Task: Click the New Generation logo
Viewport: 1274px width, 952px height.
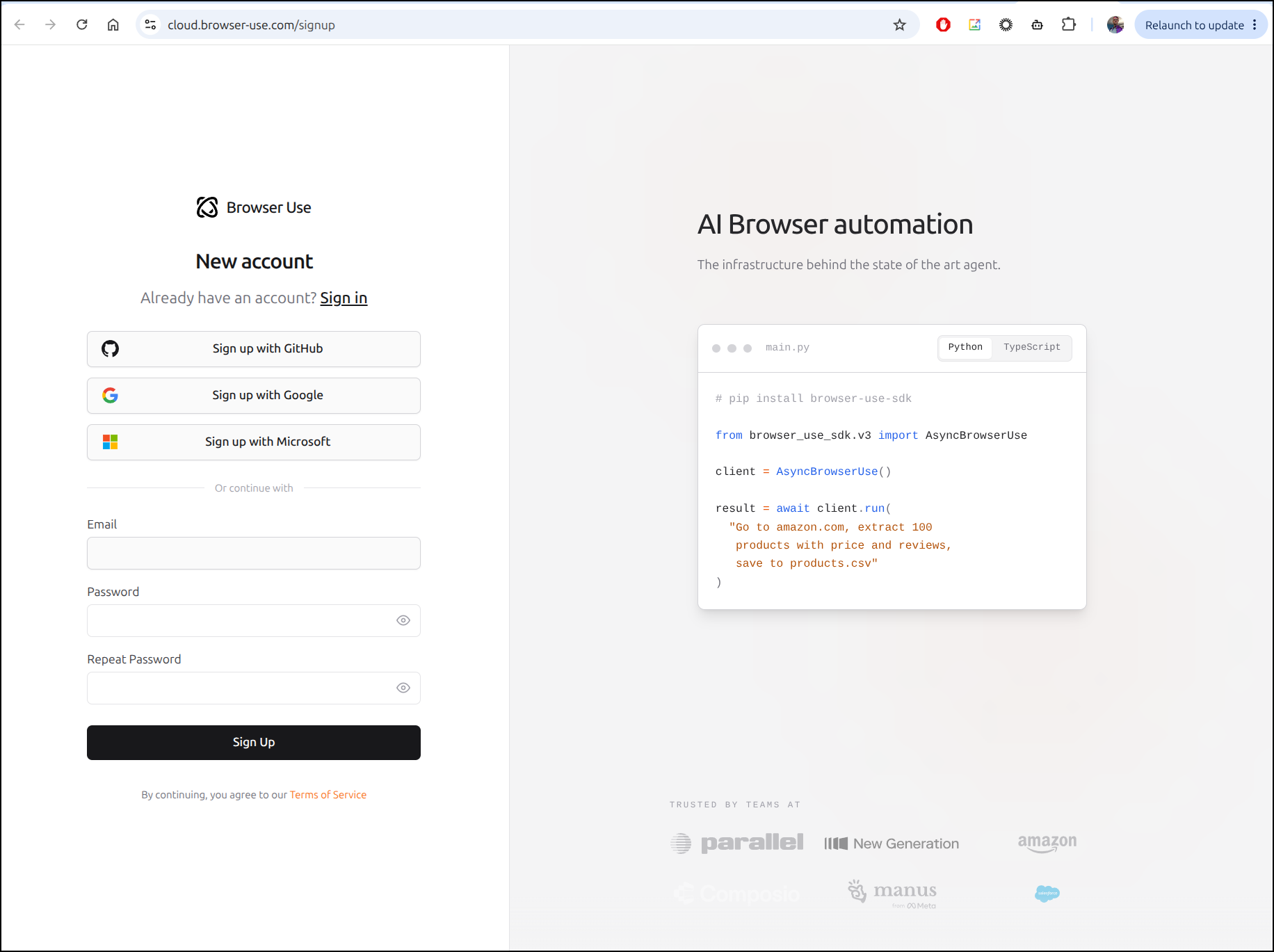Action: (x=892, y=844)
